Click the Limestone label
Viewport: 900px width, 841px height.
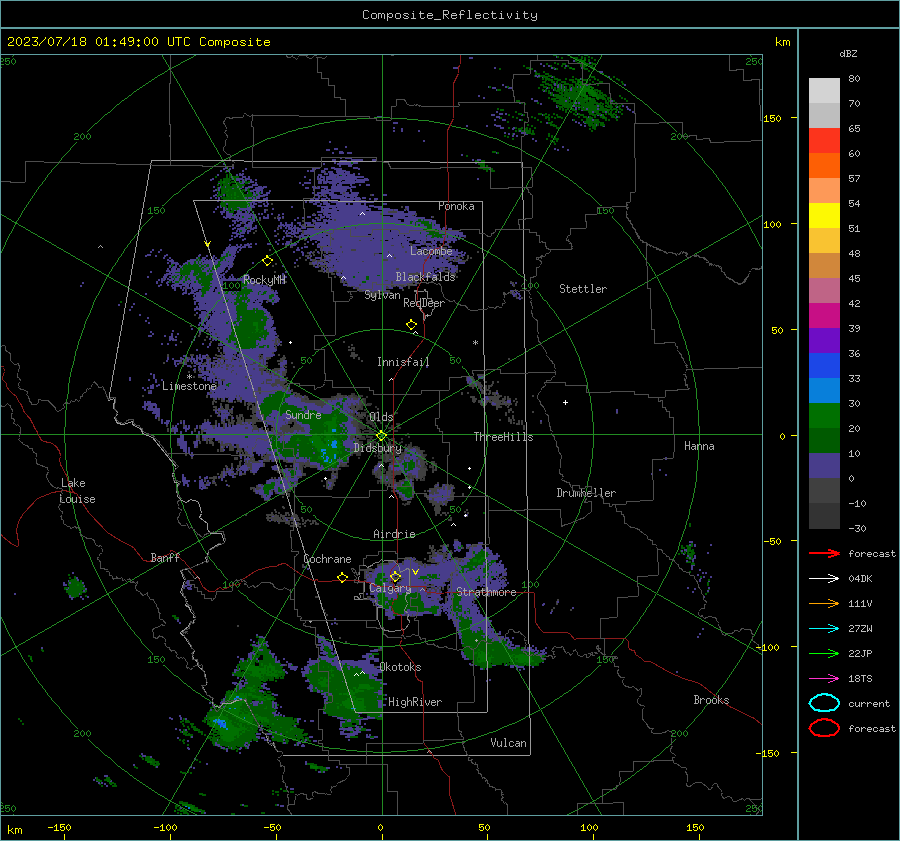tap(189, 386)
